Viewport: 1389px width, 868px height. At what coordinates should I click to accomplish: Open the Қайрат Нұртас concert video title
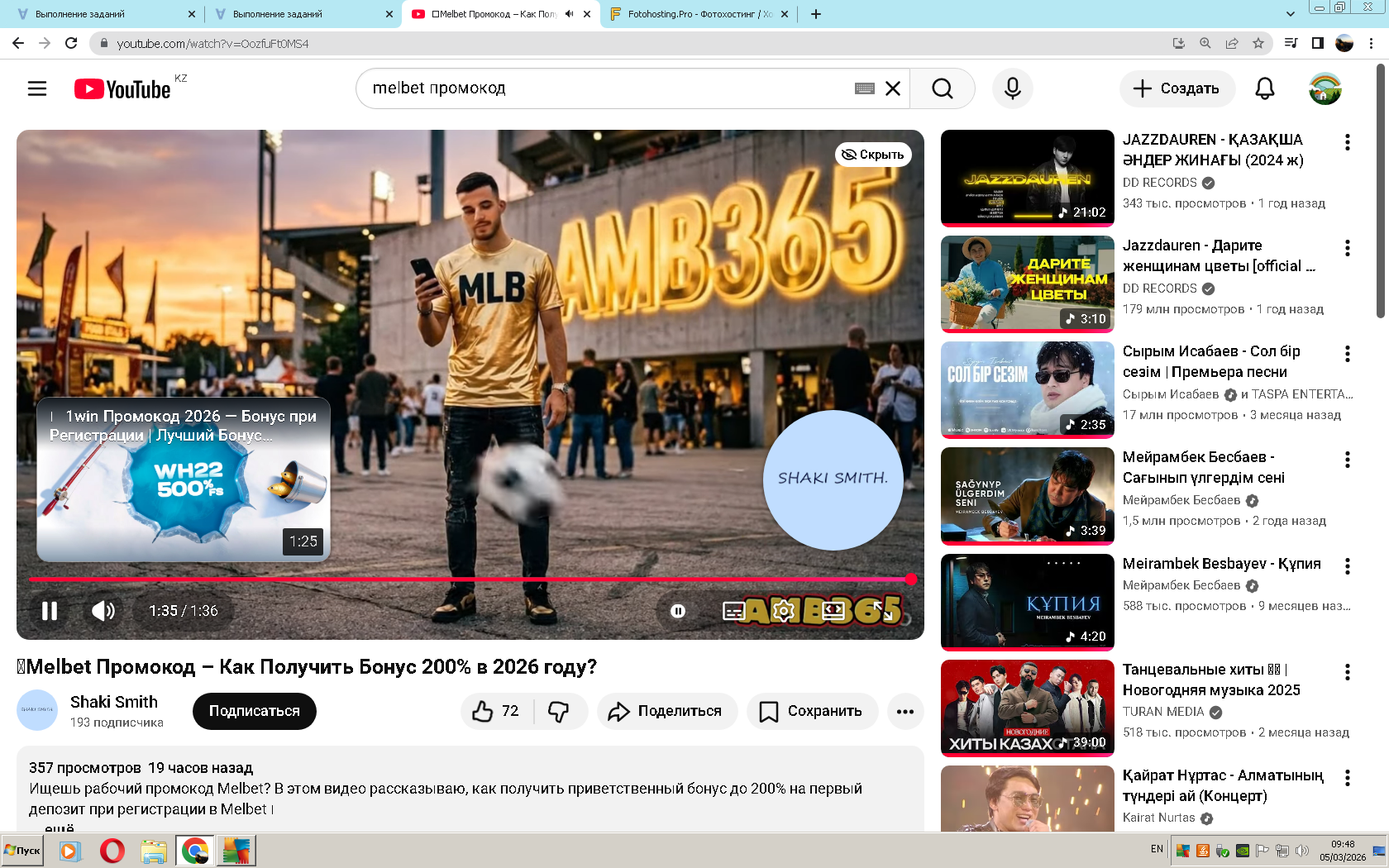click(1224, 785)
